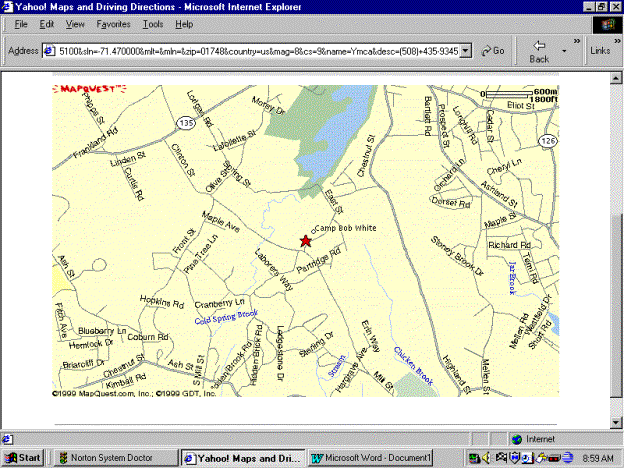Click the Hopkins Rd label
The width and height of the screenshot is (624, 468).
coord(162,302)
